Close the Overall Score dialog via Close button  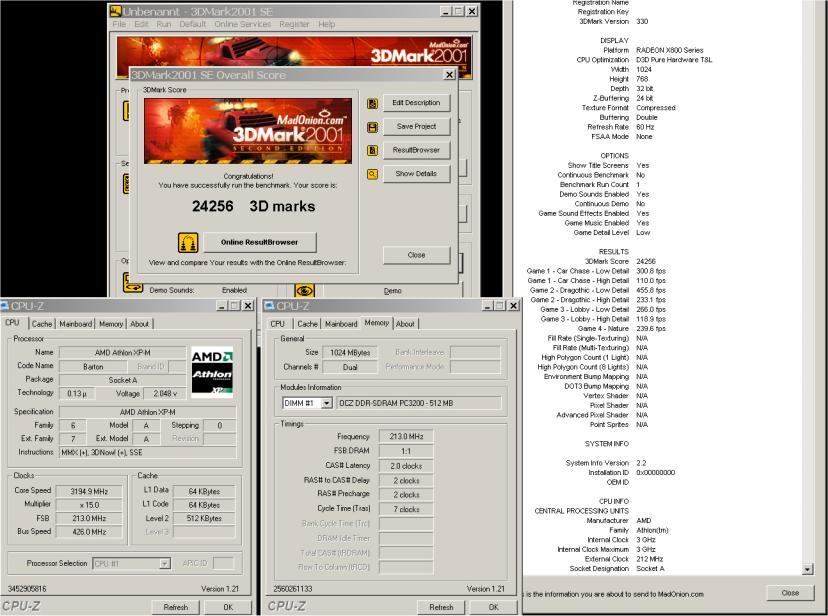[x=416, y=255]
